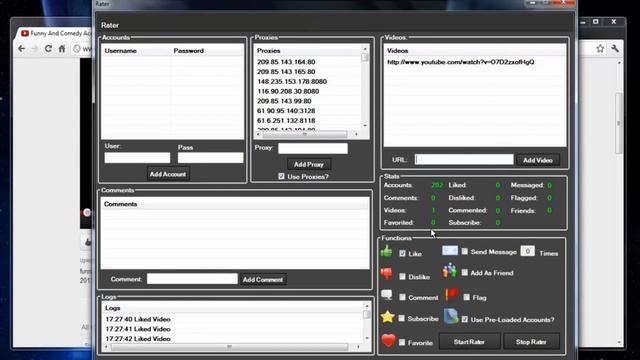Click the Add Account button

coord(168,174)
